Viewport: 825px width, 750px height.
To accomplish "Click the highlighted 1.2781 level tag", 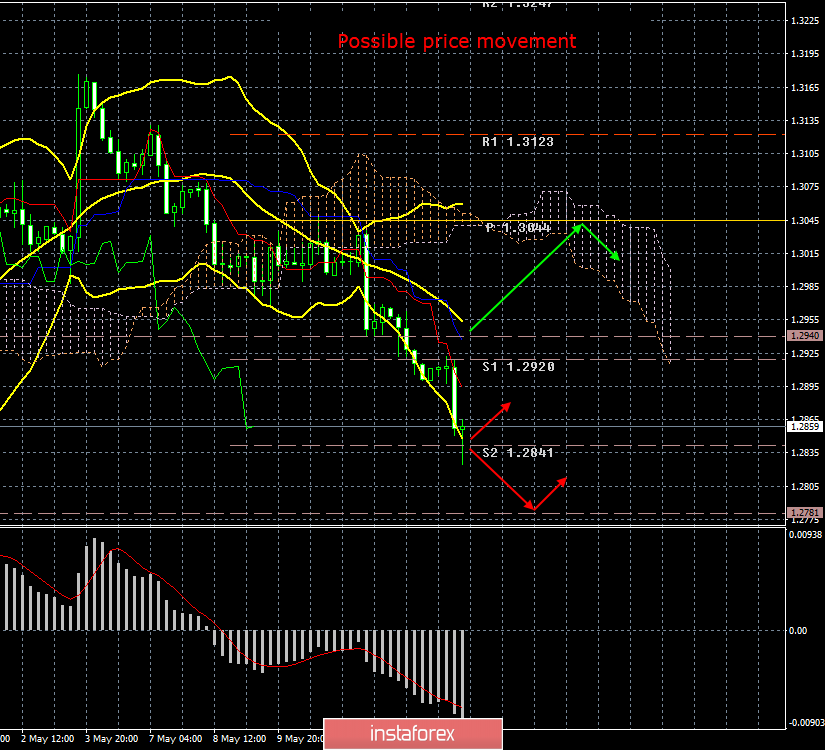I will coord(804,512).
